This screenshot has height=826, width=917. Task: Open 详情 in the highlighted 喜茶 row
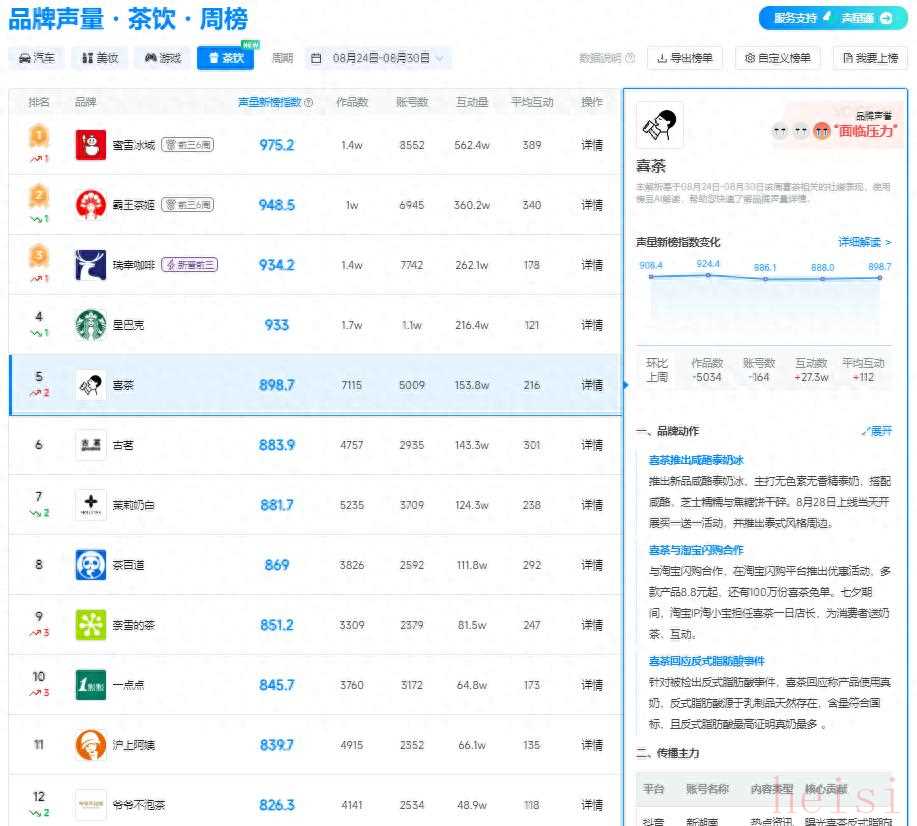tap(592, 385)
